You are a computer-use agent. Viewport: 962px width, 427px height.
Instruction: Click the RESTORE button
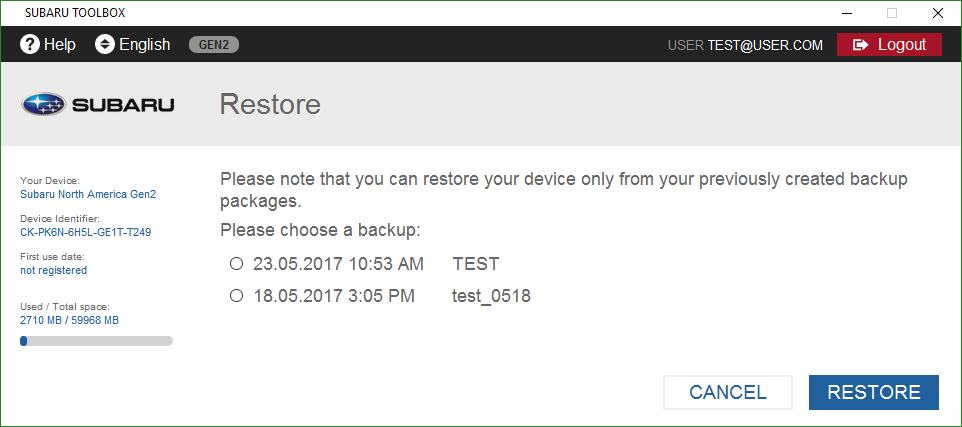click(x=874, y=393)
